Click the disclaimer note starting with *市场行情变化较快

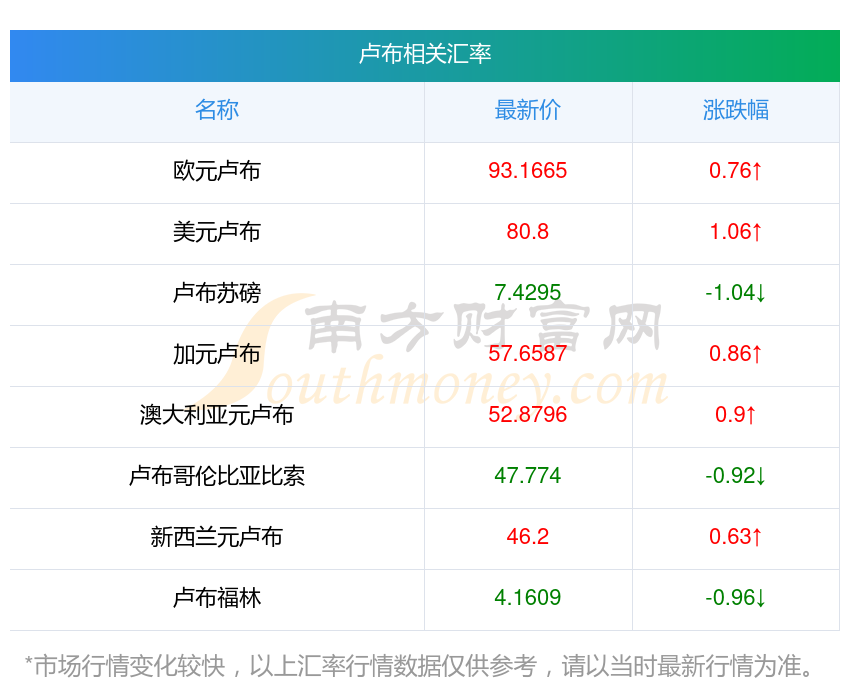click(x=418, y=666)
